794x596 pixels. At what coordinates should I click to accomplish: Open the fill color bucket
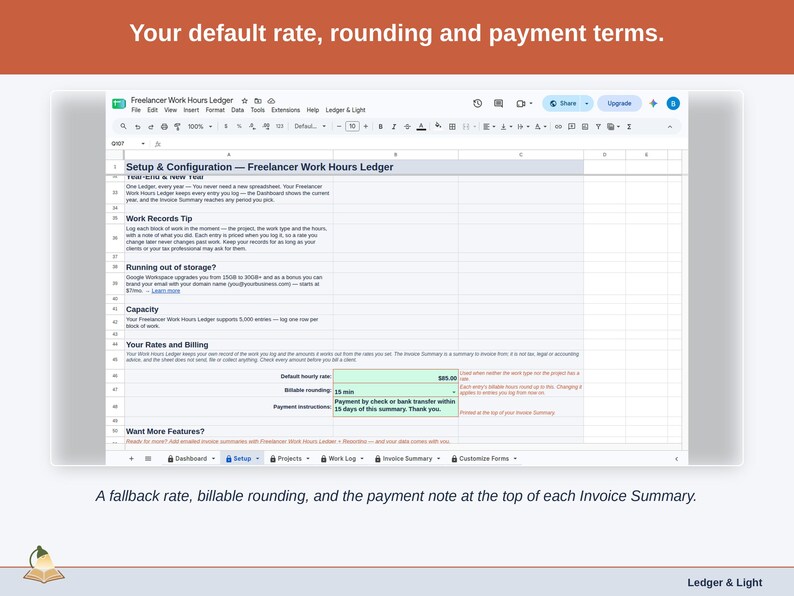point(438,126)
